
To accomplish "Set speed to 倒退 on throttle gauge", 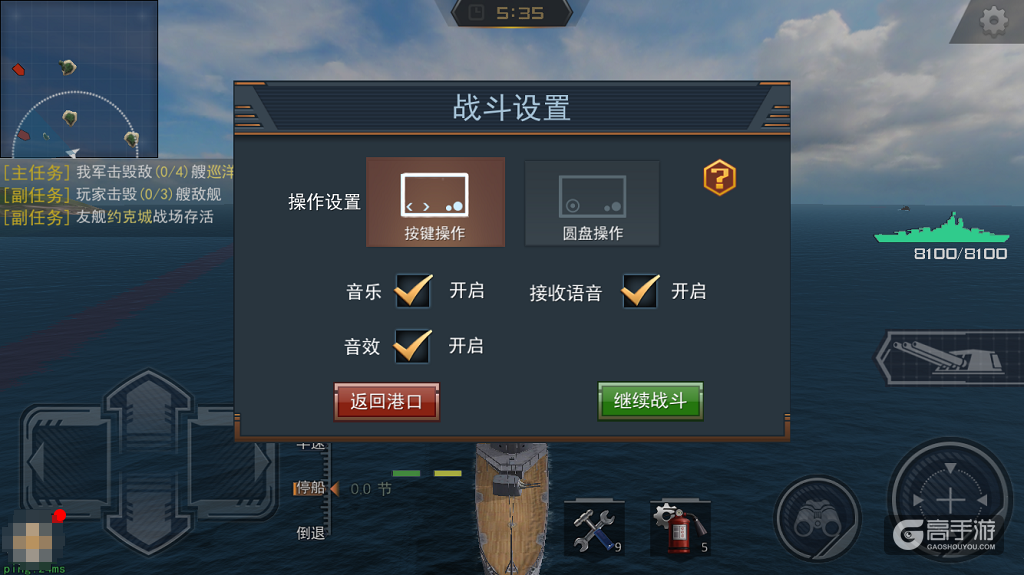I will (311, 533).
